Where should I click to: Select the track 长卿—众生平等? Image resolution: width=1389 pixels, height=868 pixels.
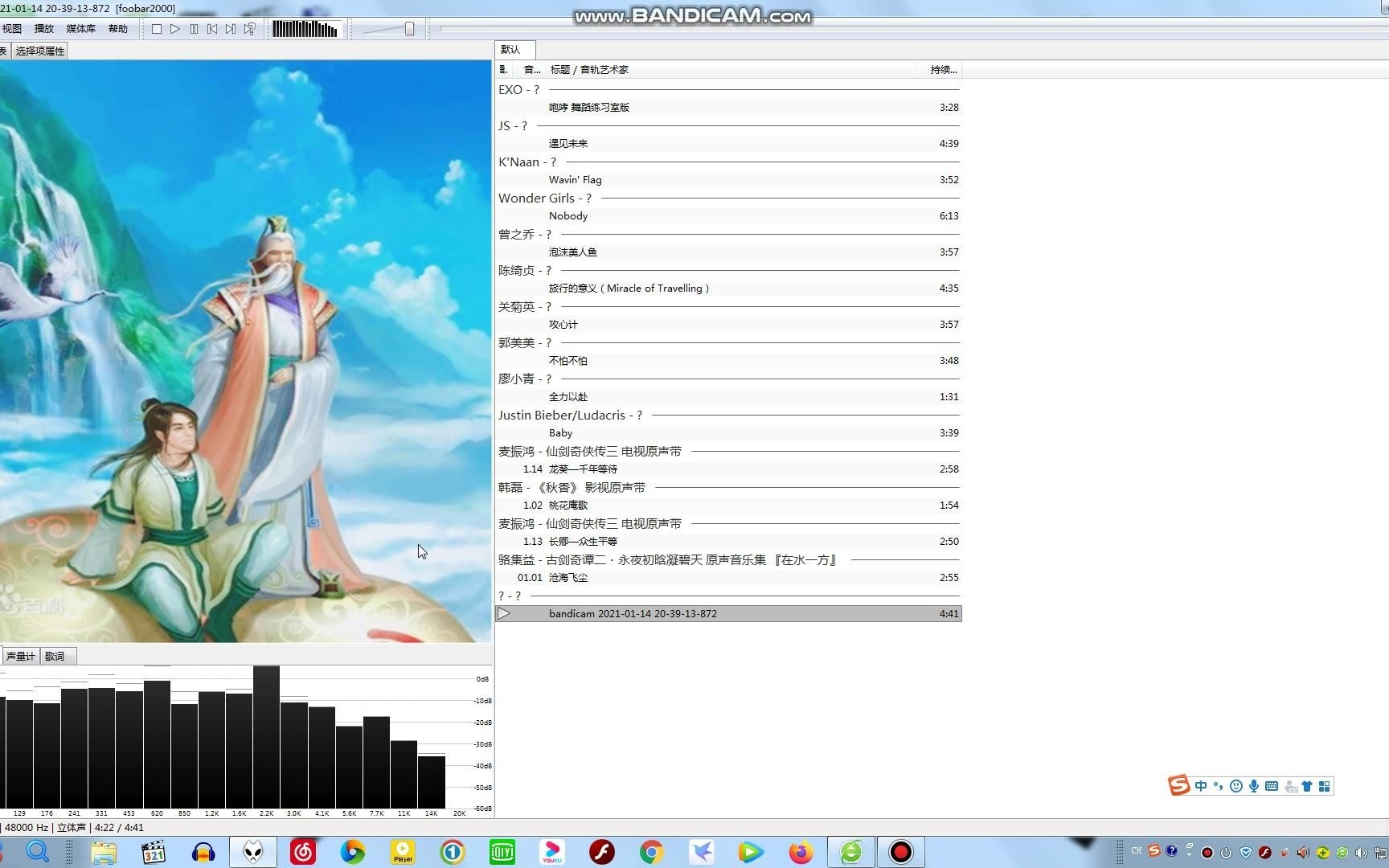point(728,542)
